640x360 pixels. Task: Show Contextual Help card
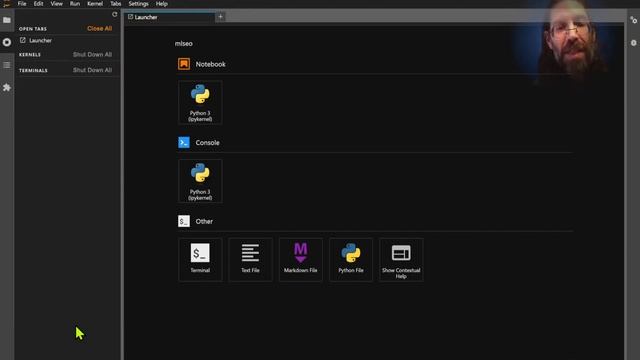401,260
